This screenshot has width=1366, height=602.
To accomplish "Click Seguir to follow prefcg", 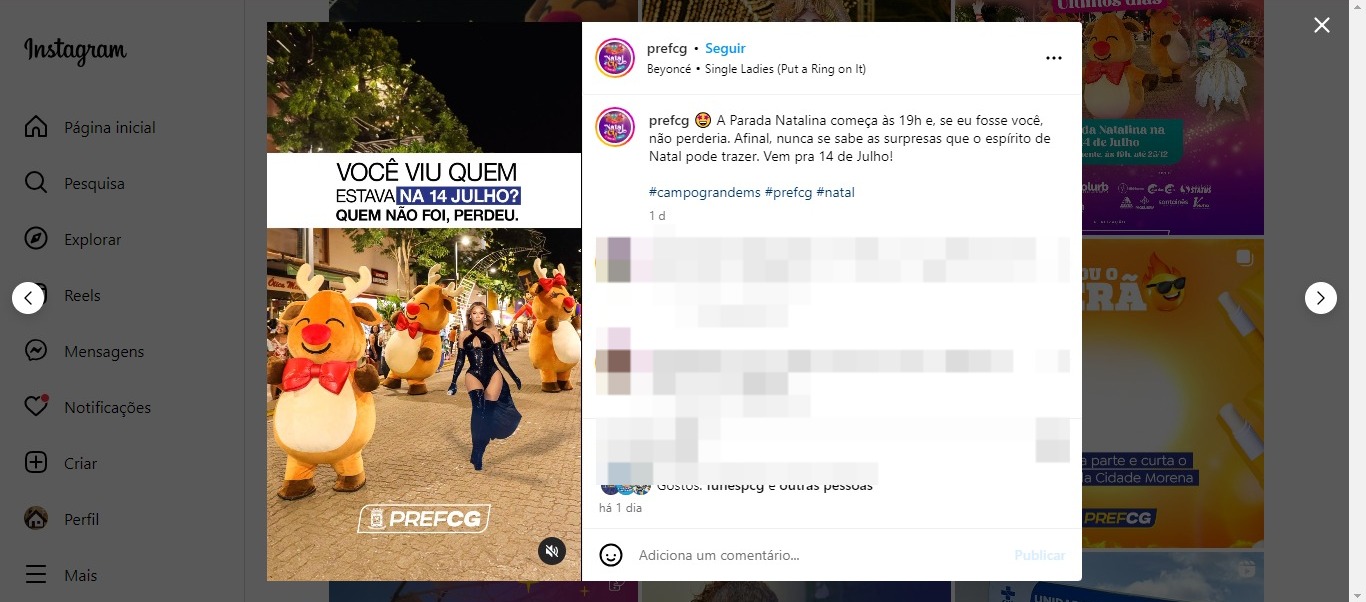I will tap(725, 48).
